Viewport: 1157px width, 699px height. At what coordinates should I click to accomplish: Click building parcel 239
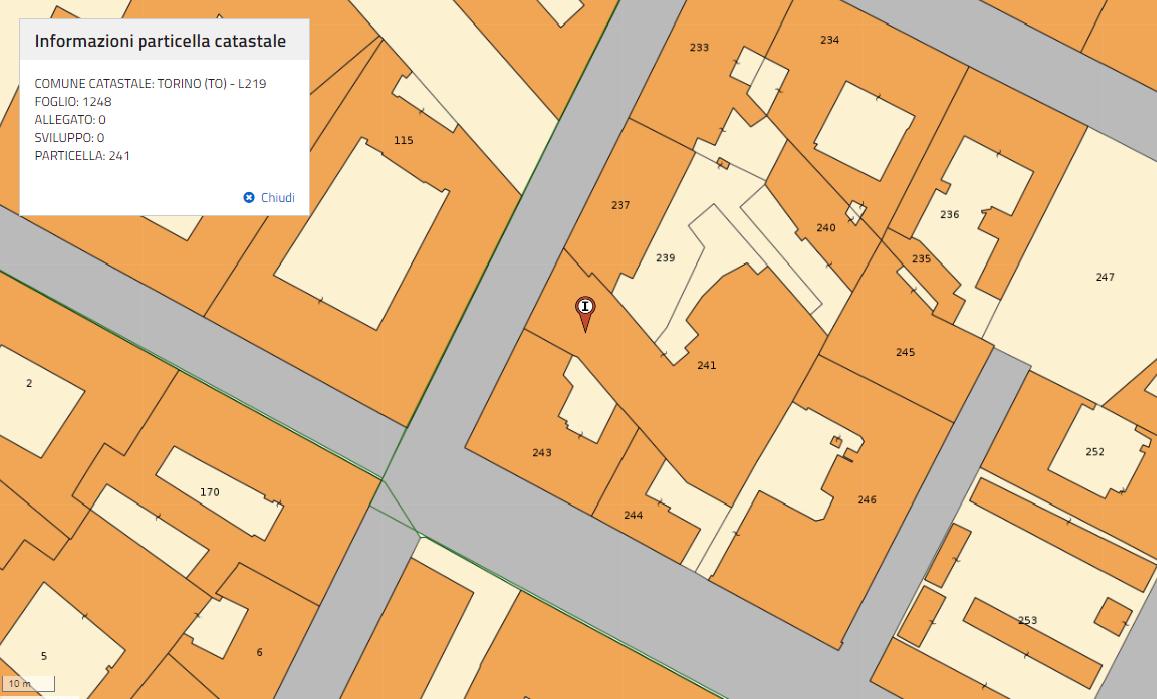click(665, 257)
